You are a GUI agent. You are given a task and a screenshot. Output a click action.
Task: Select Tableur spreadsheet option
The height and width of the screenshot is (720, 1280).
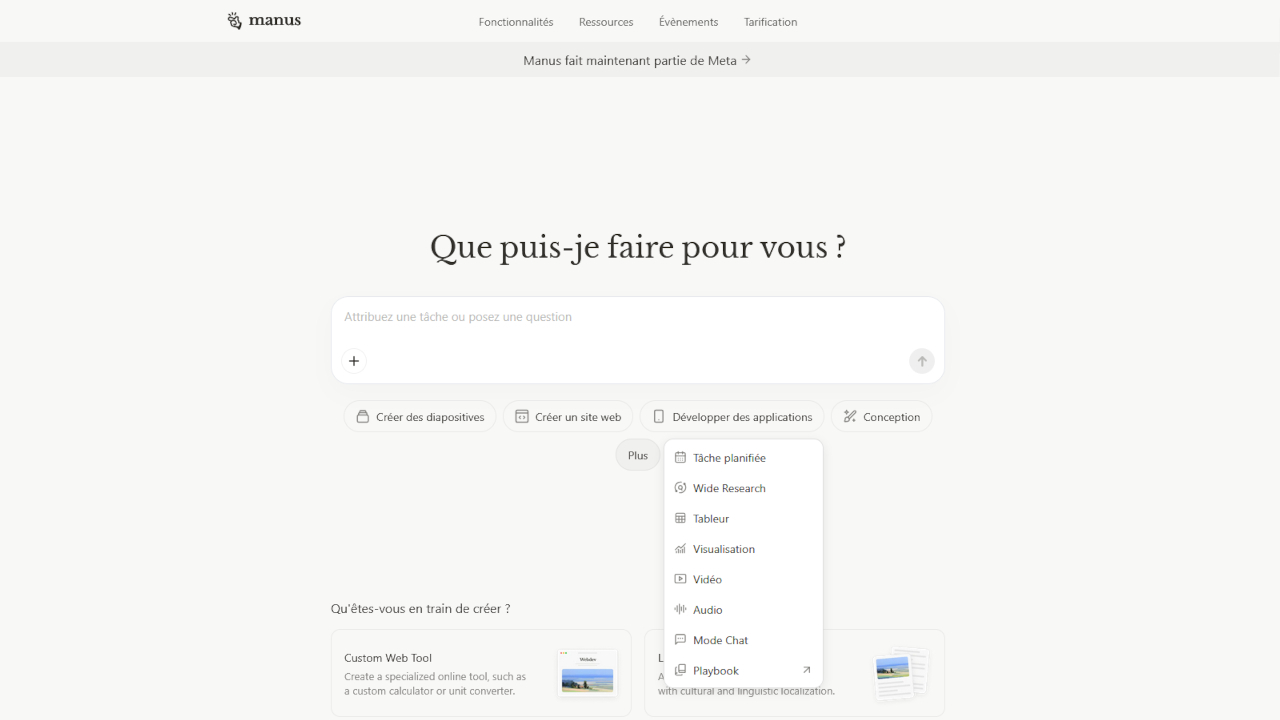pos(711,519)
